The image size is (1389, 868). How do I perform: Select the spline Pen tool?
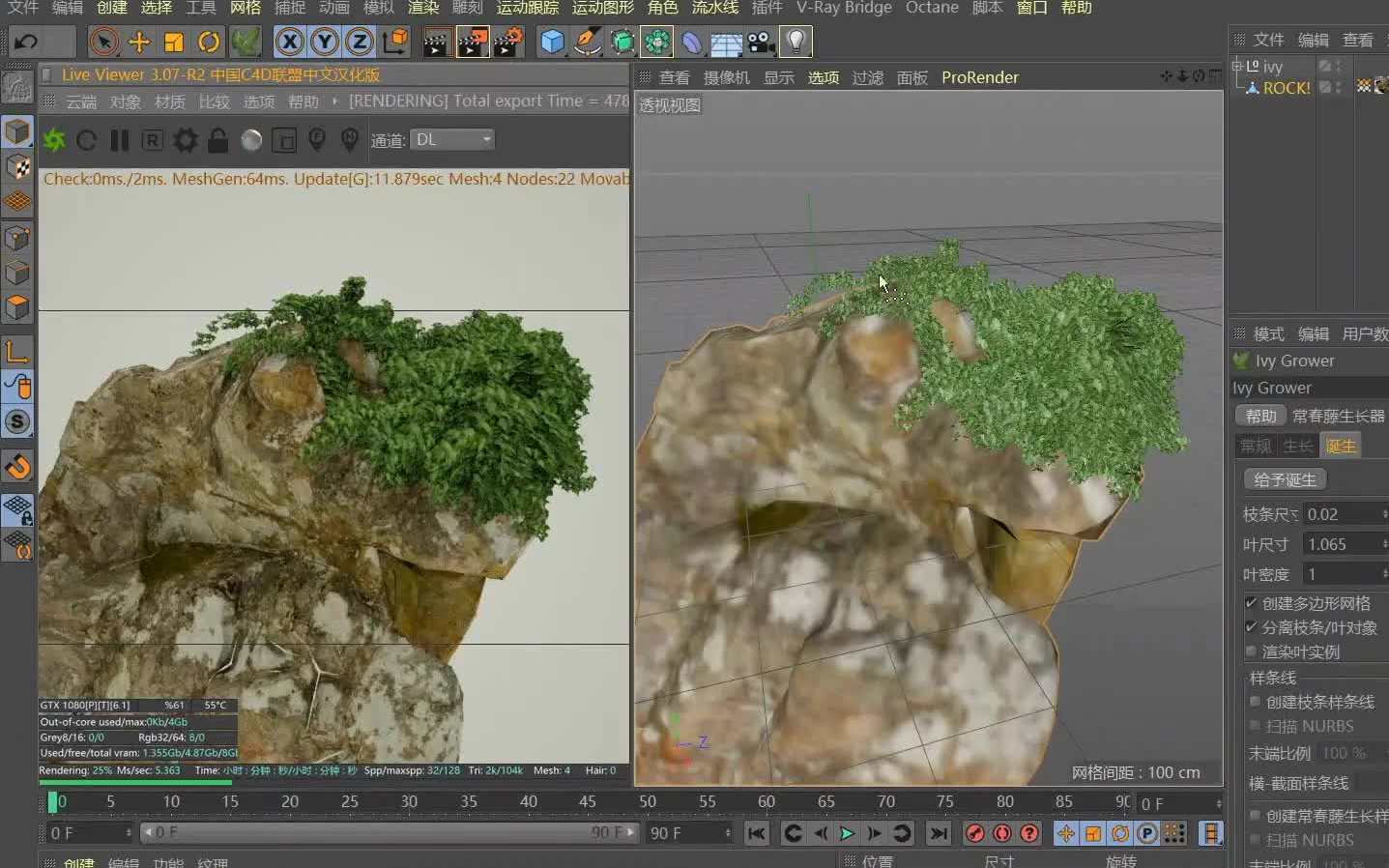click(x=587, y=42)
